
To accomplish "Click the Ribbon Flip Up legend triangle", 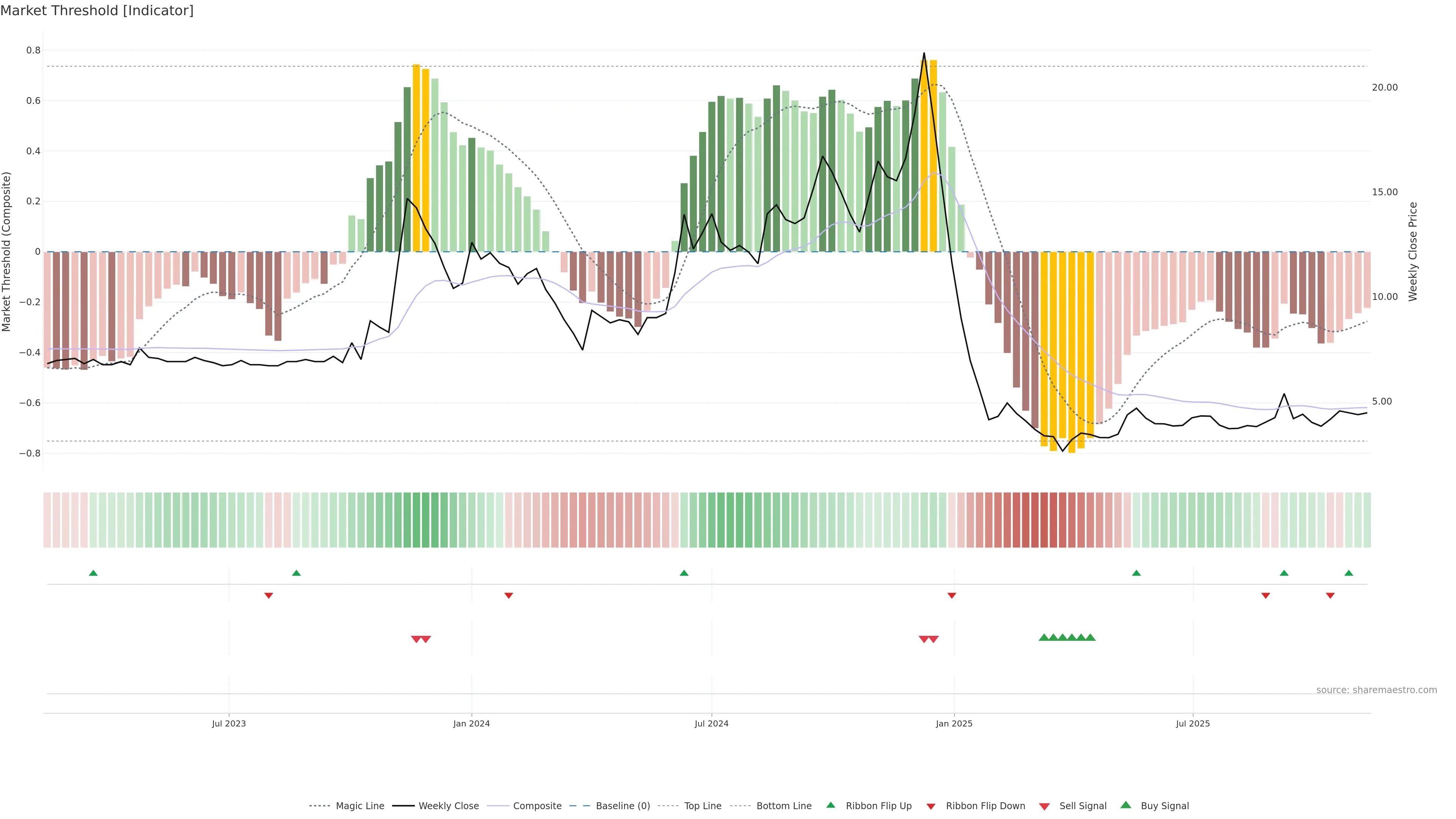I will (x=830, y=805).
